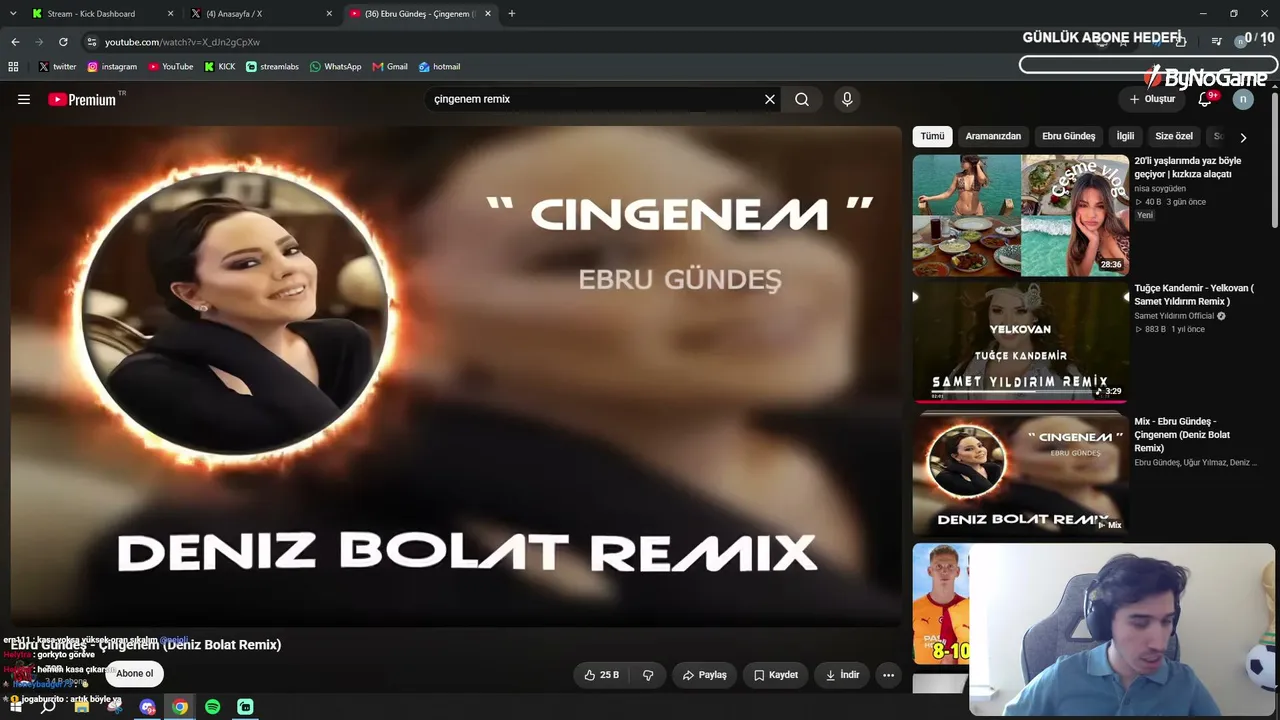Open a new browser tab
The height and width of the screenshot is (720, 1280).
click(512, 14)
